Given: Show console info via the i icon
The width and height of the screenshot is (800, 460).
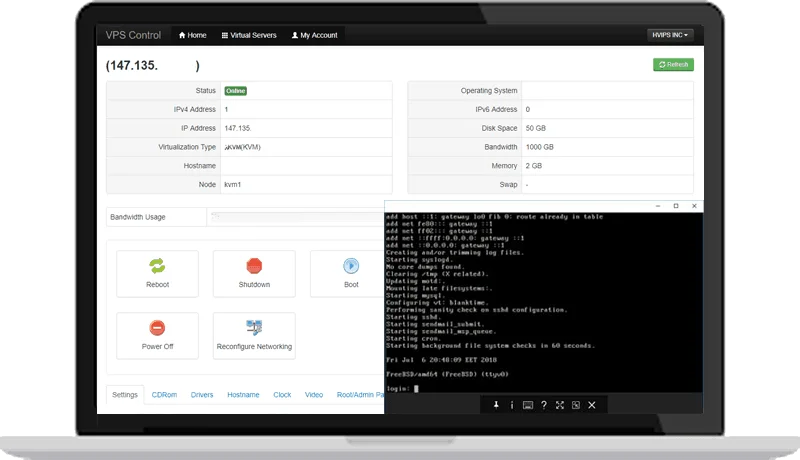Looking at the screenshot, I should coord(511,405).
